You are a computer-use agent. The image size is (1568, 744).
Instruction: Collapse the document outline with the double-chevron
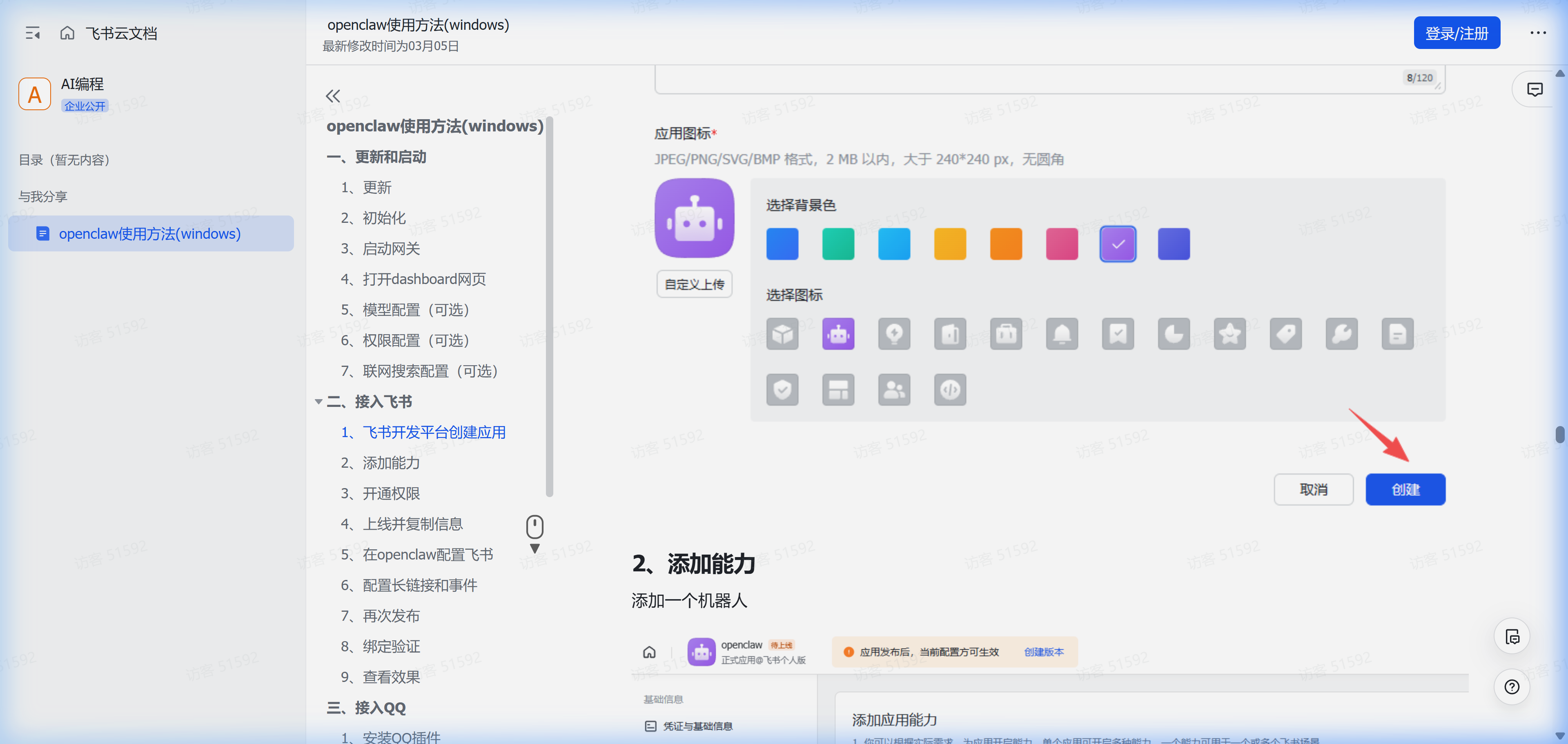click(x=332, y=95)
